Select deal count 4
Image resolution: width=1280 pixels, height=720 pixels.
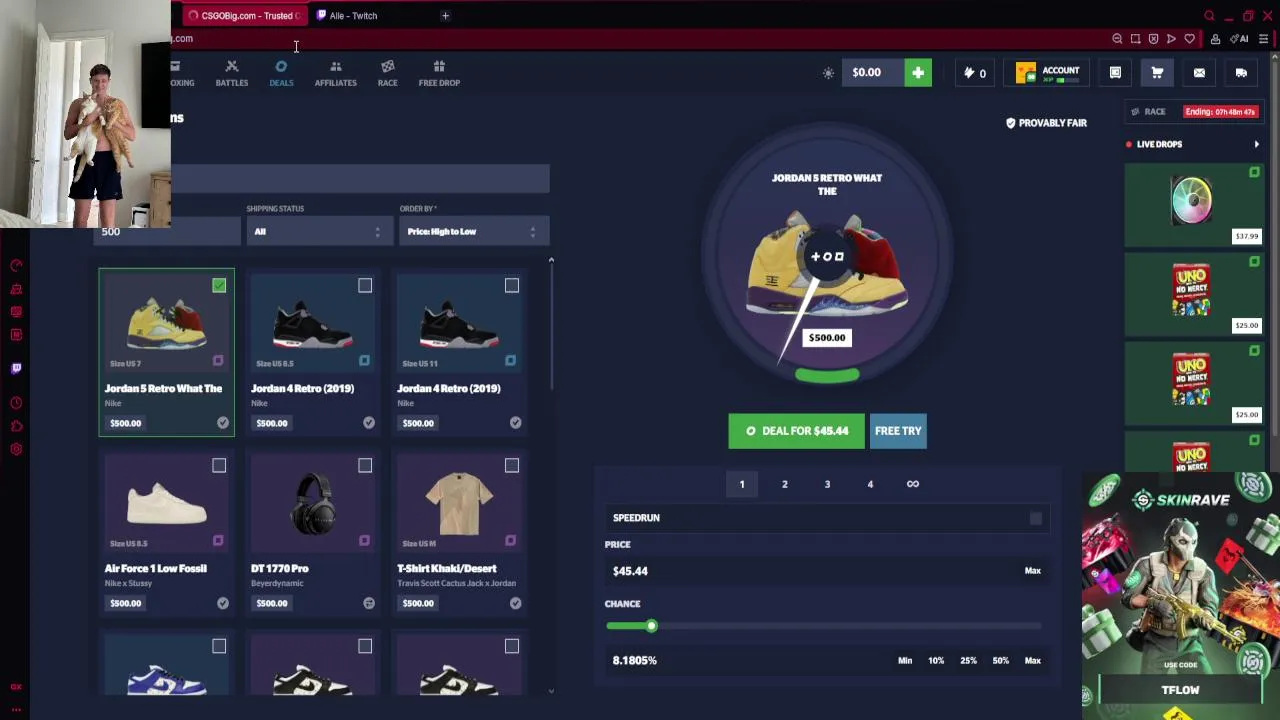(870, 484)
